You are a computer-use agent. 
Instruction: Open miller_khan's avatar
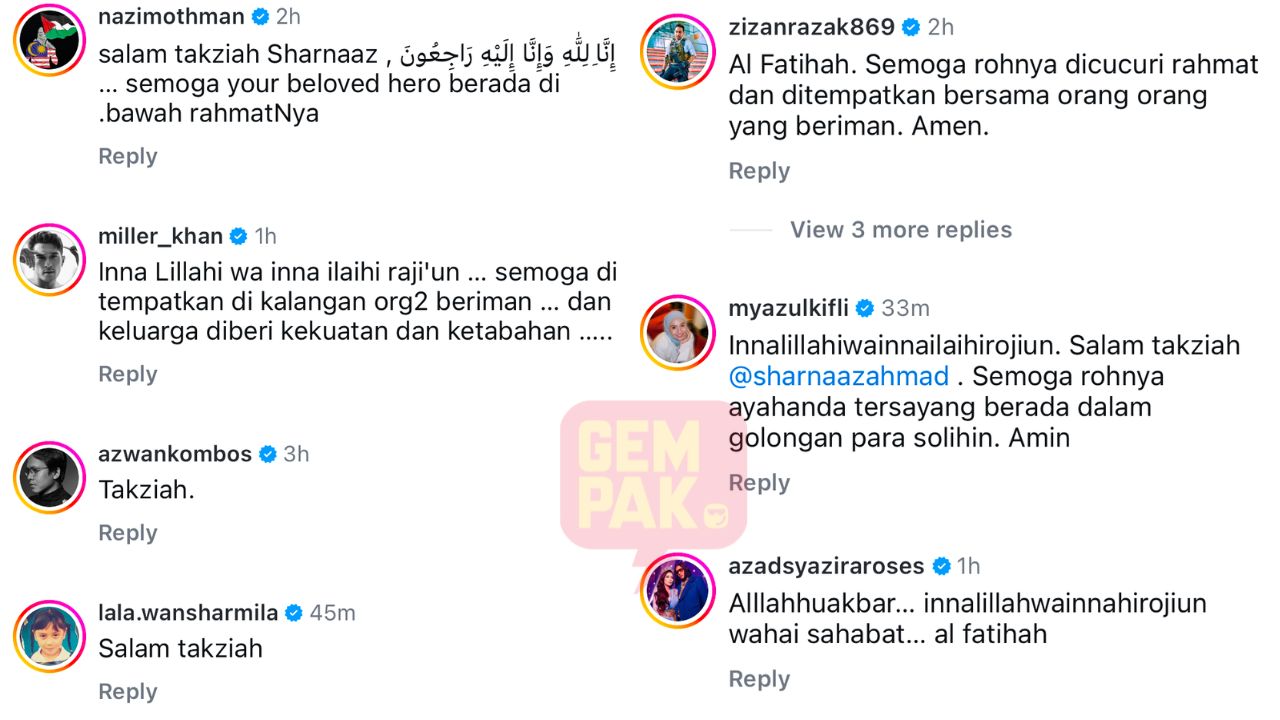[49, 260]
